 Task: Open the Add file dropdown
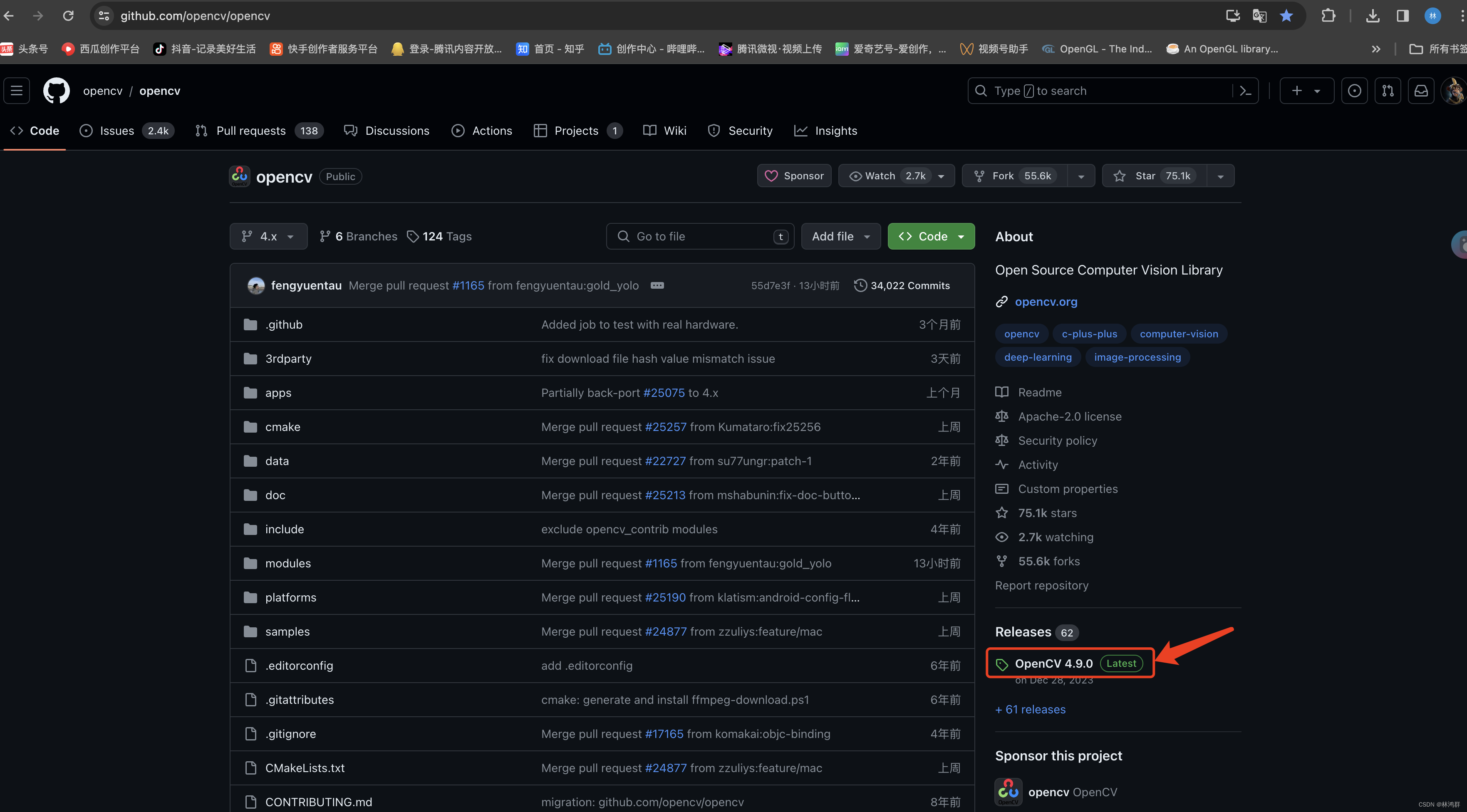tap(840, 236)
